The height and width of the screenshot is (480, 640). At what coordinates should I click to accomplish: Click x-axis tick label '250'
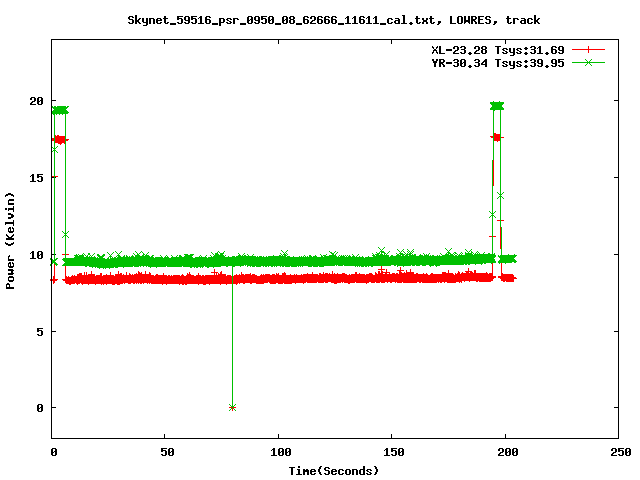pos(621,452)
